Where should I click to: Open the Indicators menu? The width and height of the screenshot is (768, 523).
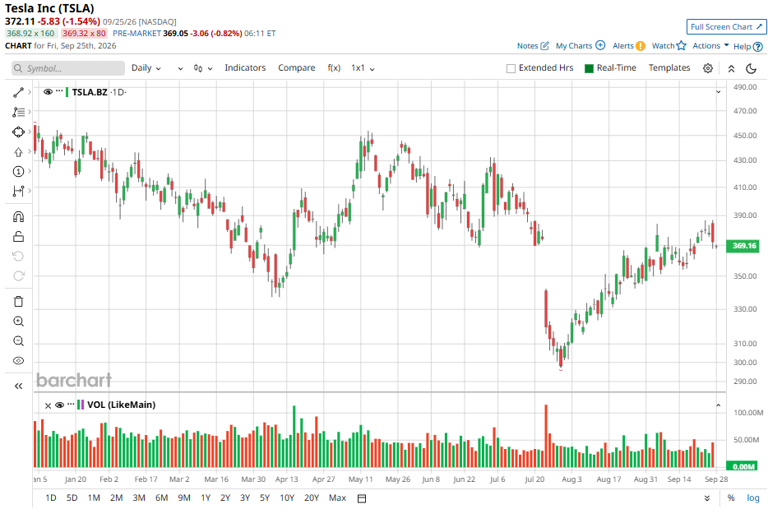pyautogui.click(x=245, y=68)
